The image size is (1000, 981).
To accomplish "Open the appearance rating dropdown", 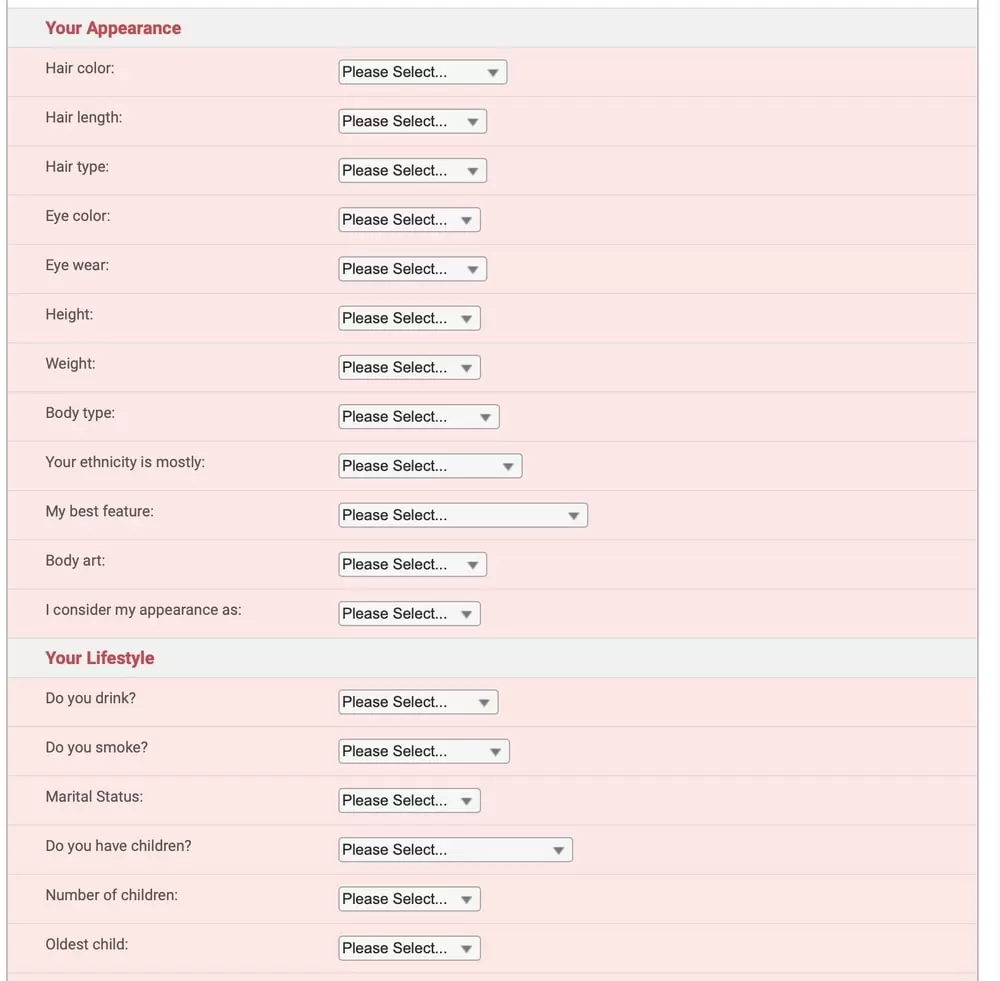I will coord(409,614).
